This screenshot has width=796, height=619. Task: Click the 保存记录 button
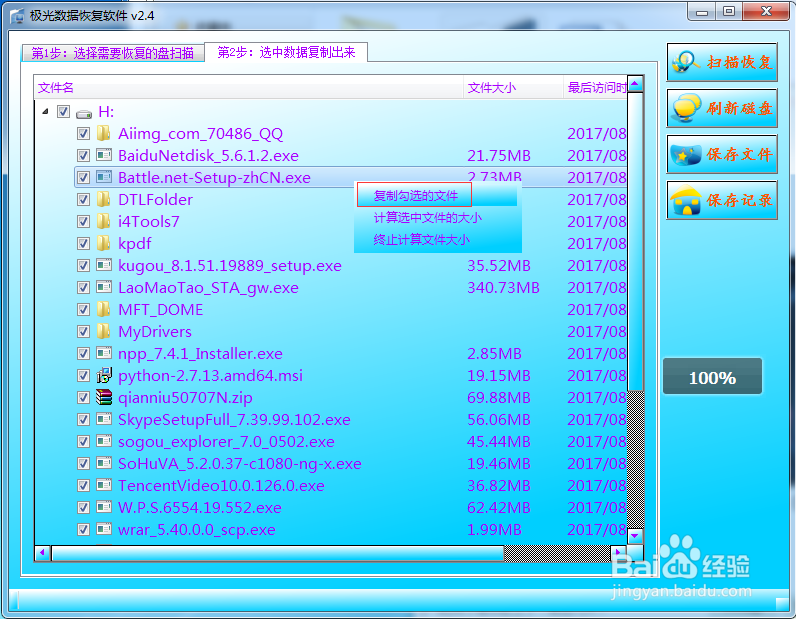(x=722, y=200)
